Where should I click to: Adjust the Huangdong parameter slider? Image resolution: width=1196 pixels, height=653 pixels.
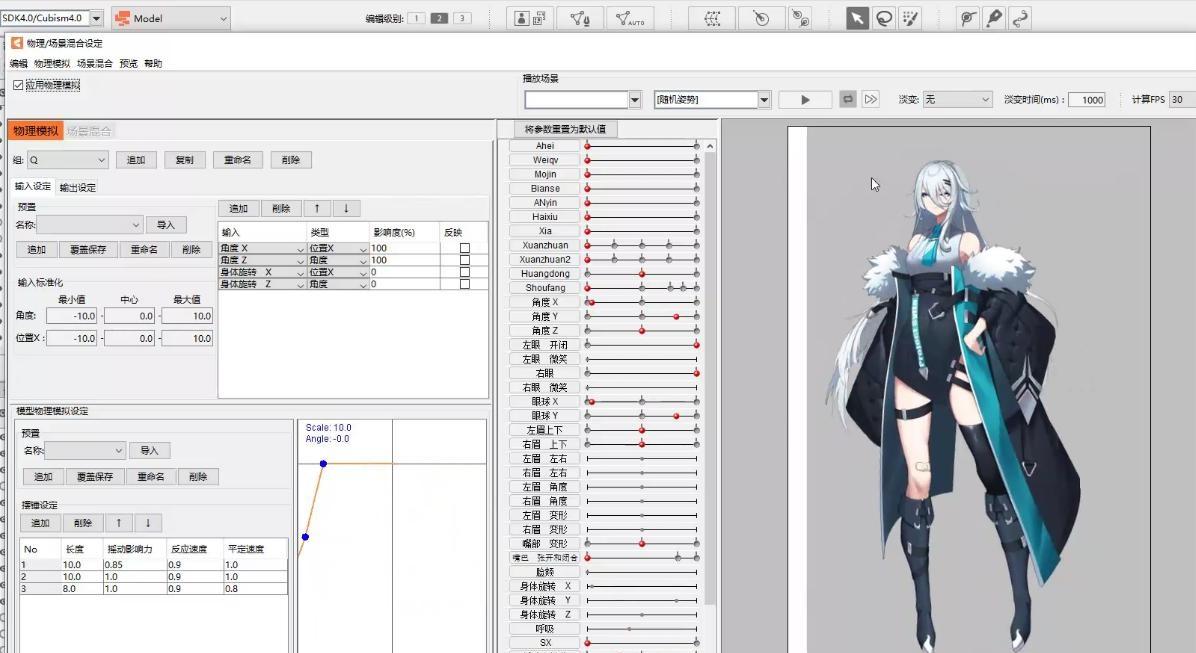641,274
